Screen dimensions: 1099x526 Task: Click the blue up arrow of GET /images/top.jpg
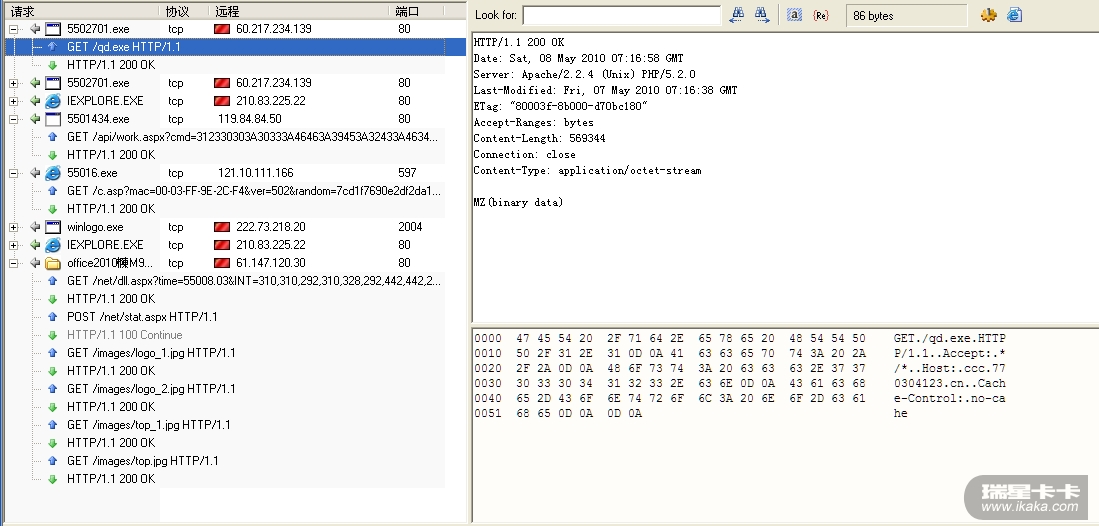pyautogui.click(x=53, y=461)
